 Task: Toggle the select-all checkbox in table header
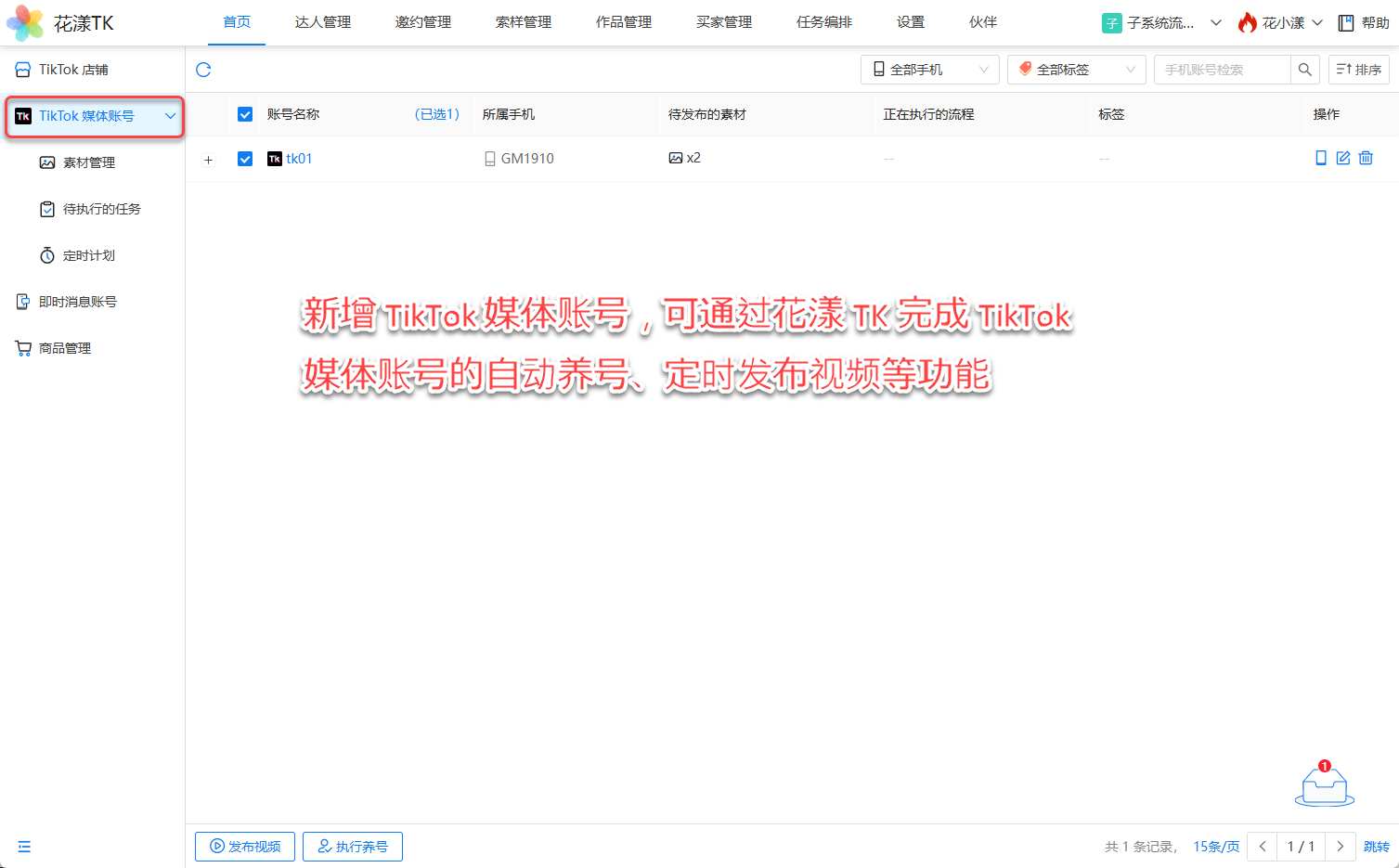[245, 114]
